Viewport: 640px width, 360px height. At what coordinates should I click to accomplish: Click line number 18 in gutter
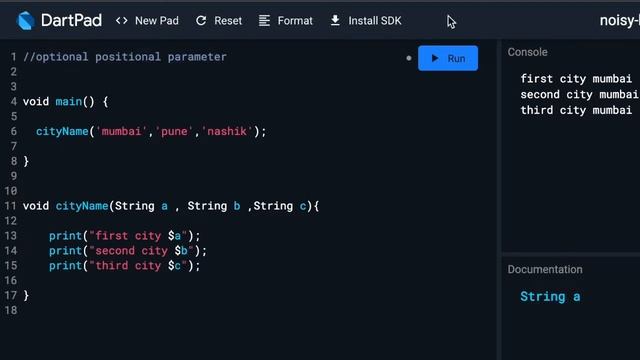pyautogui.click(x=11, y=310)
